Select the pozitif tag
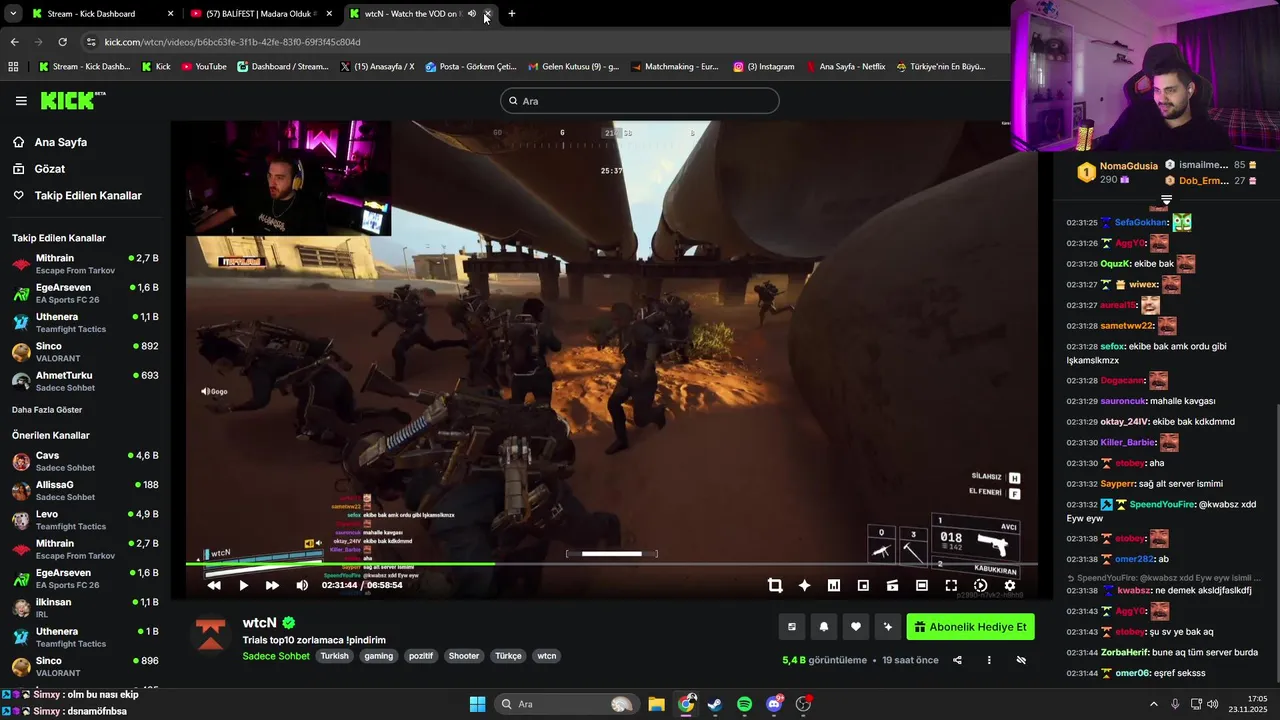The width and height of the screenshot is (1280, 720). point(422,656)
